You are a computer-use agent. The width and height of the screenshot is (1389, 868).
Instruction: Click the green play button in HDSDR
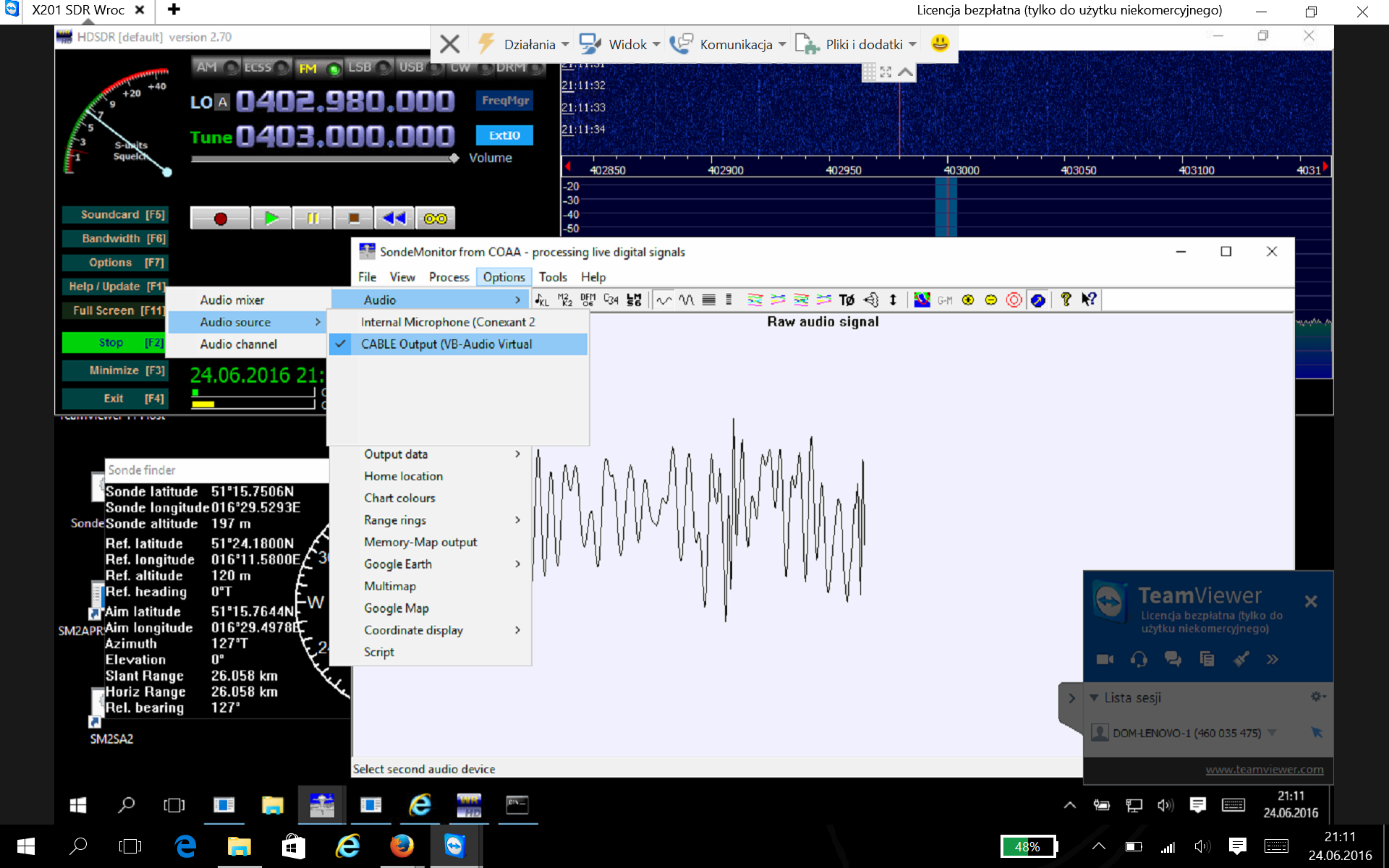271,218
